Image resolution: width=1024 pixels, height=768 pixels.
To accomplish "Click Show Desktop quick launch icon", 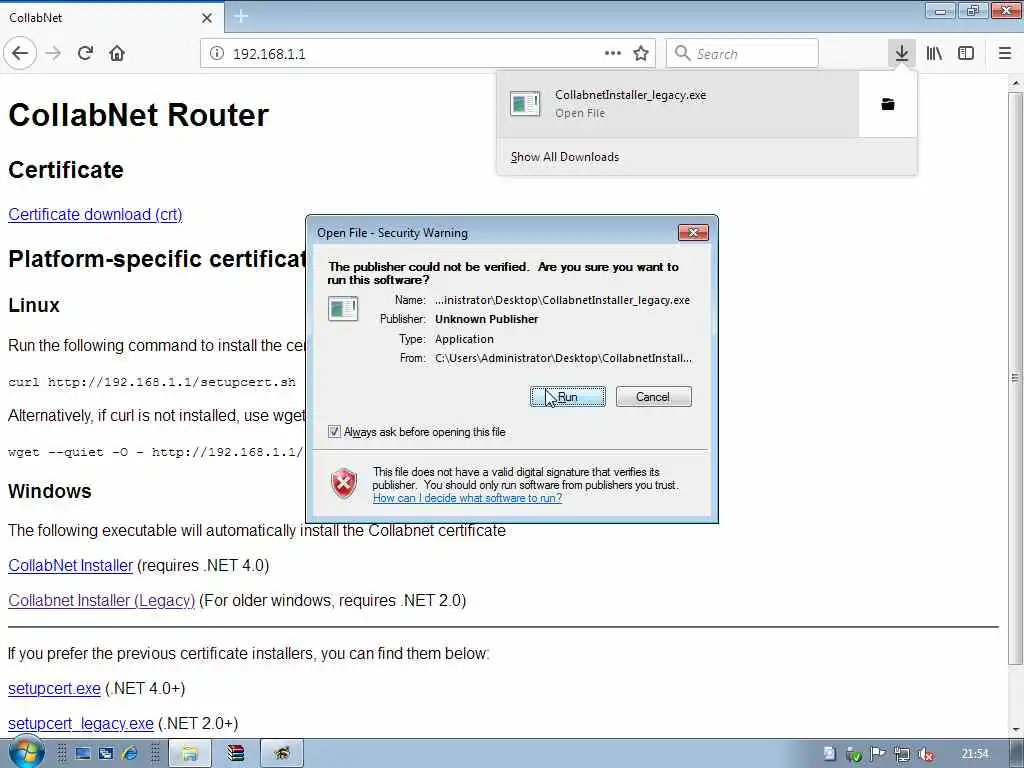I will point(83,754).
